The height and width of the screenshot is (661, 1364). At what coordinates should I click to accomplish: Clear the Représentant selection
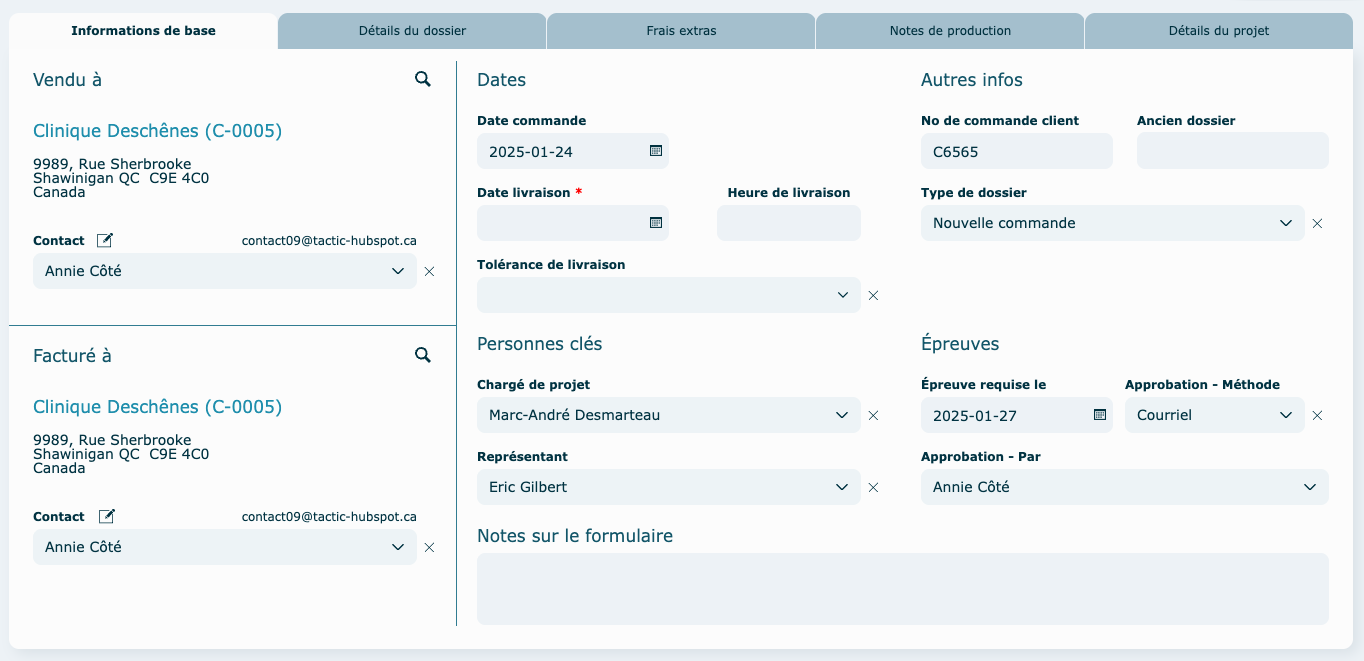pyautogui.click(x=873, y=487)
